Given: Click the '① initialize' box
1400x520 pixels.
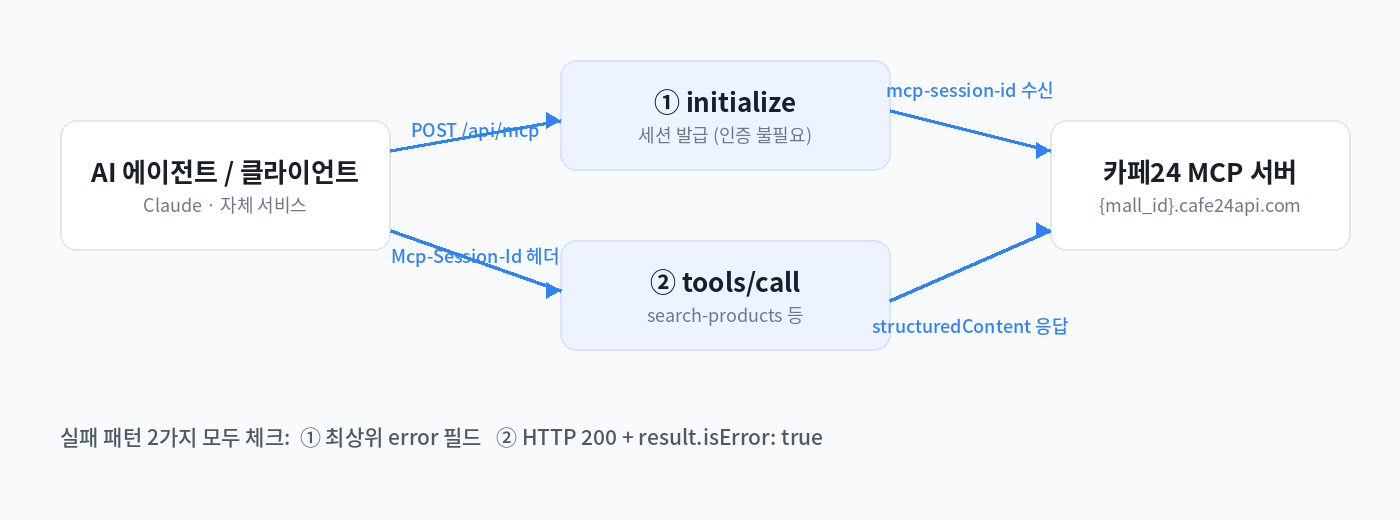Looking at the screenshot, I should (725, 115).
